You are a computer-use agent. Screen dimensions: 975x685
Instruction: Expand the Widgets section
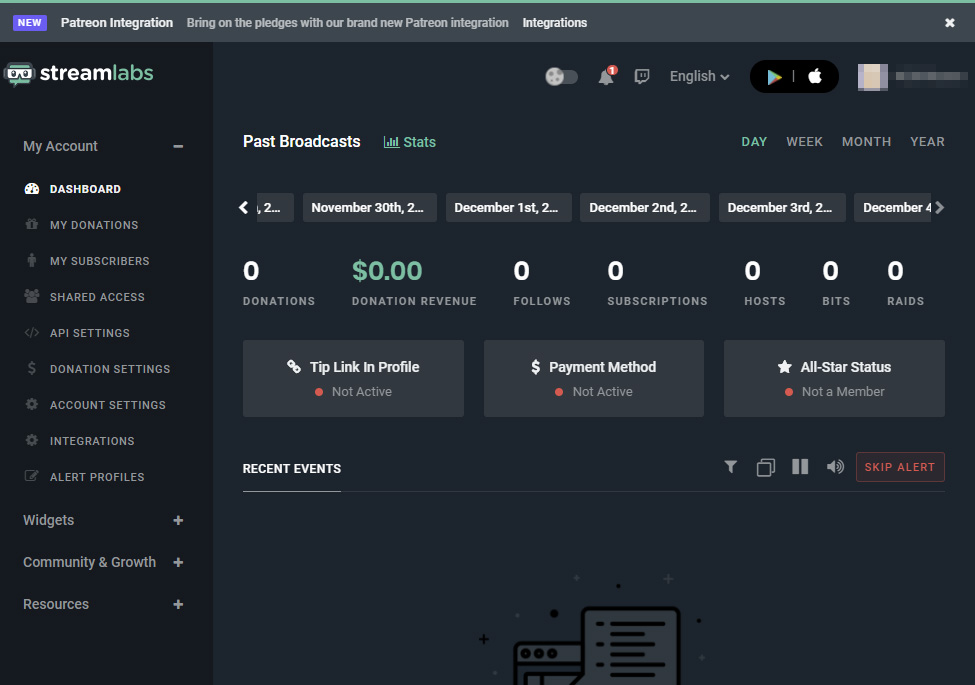click(x=178, y=520)
